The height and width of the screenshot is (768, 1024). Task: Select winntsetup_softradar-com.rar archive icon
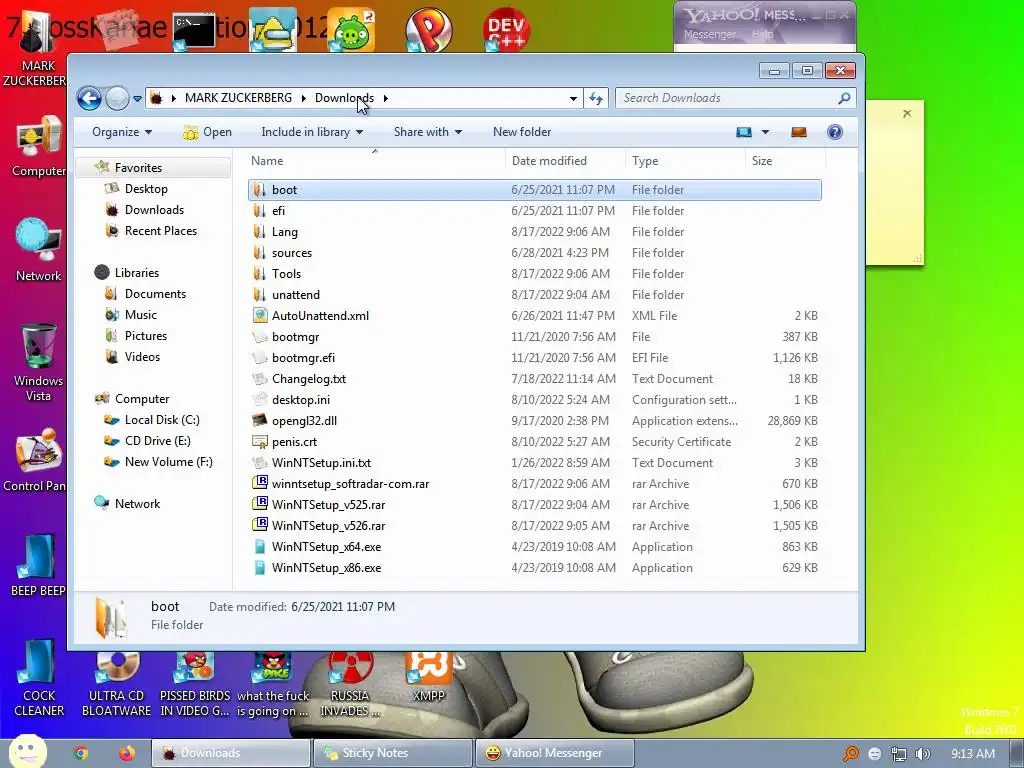click(260, 483)
